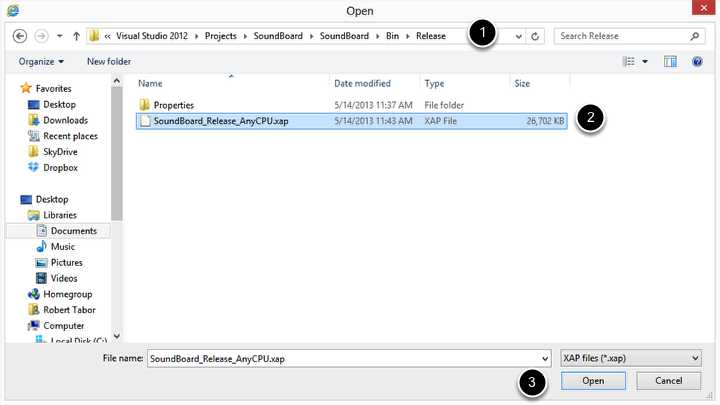Image resolution: width=720 pixels, height=405 pixels.
Task: Select Favorites in the navigation pane
Action: click(x=53, y=89)
